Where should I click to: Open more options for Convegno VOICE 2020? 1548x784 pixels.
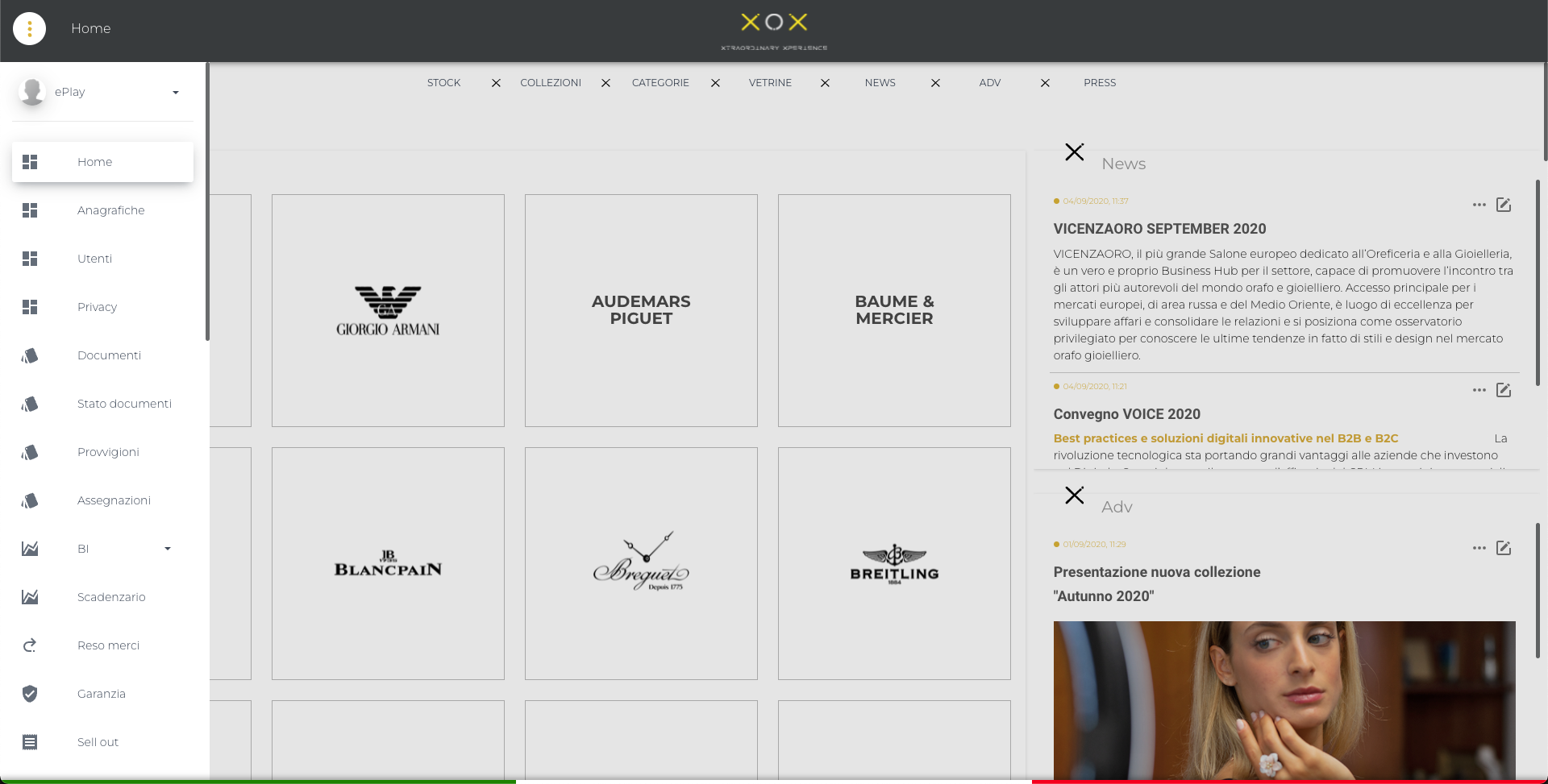point(1479,390)
